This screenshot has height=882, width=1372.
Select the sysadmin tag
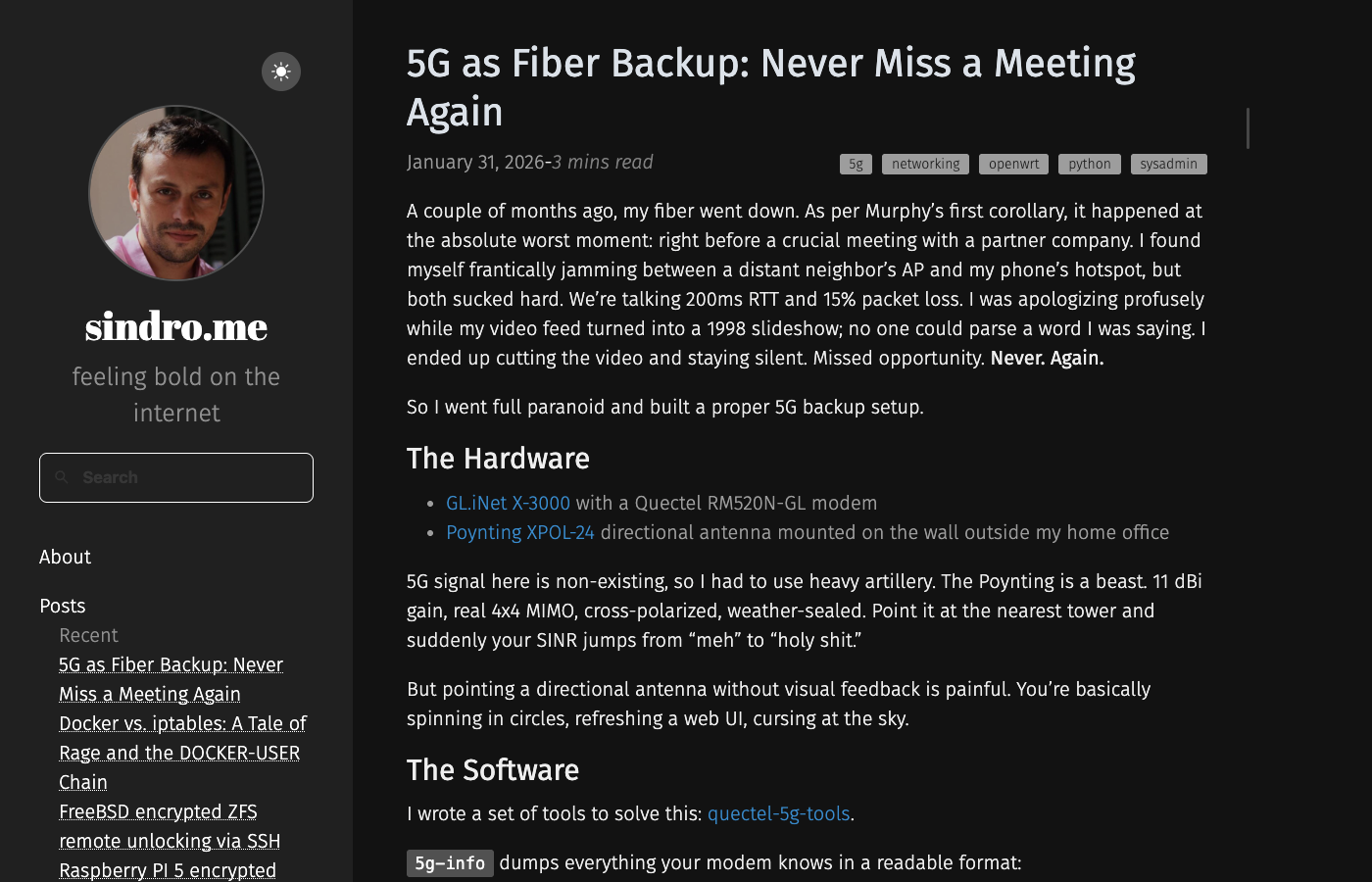click(1168, 165)
